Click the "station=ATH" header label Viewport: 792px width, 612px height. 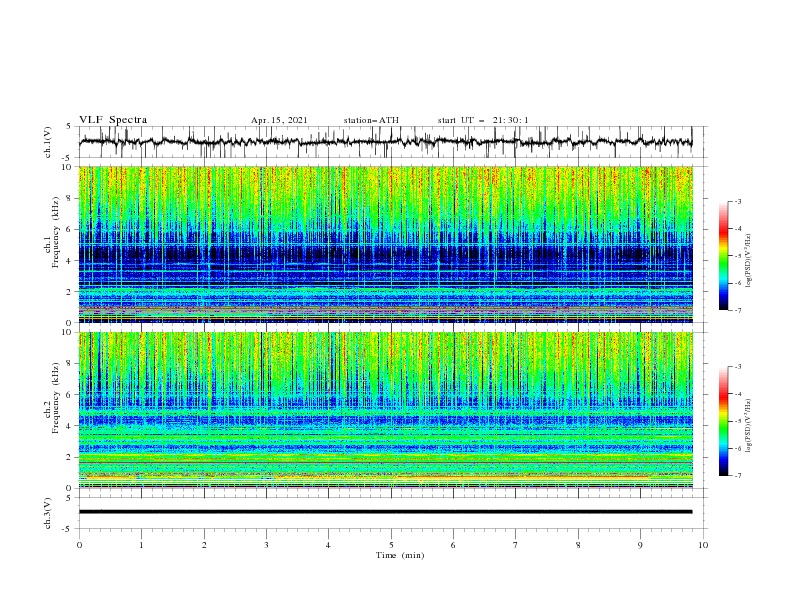coord(371,120)
